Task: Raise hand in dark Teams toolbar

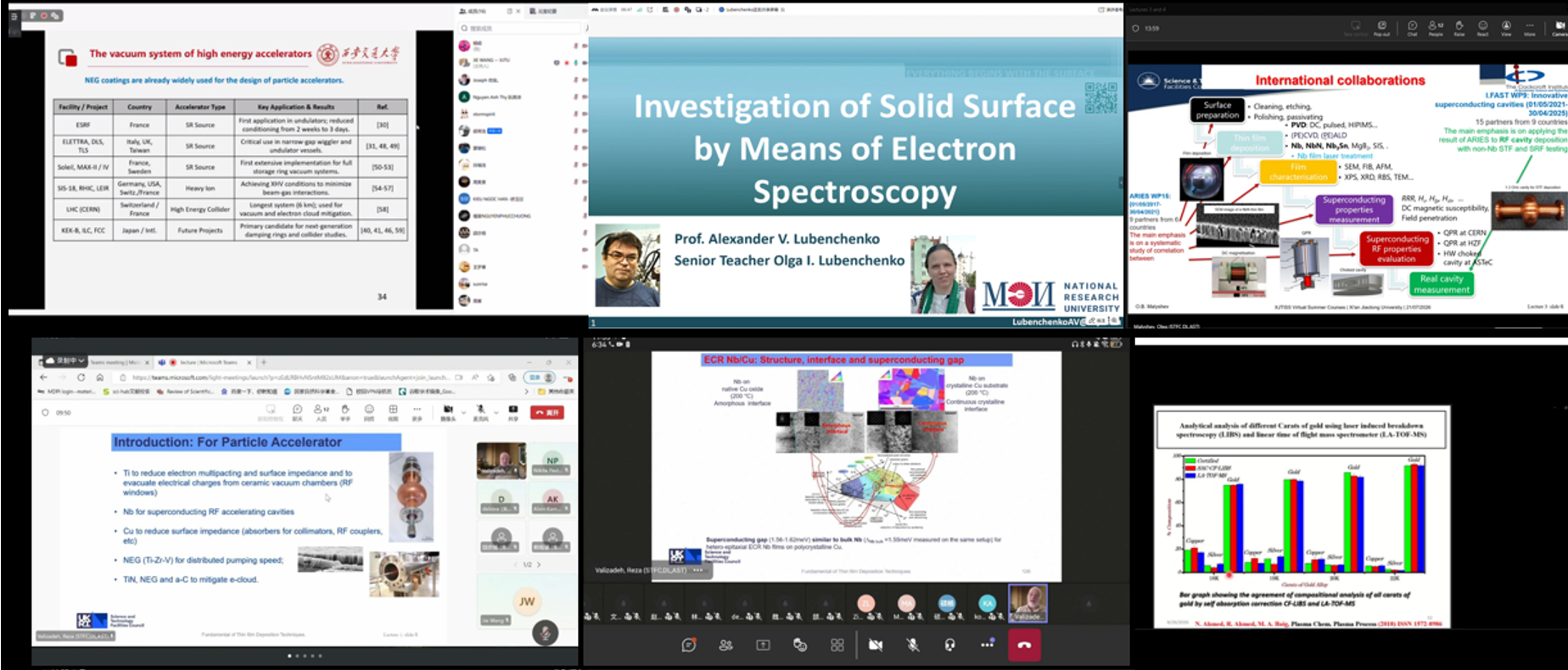Action: click(x=1459, y=27)
